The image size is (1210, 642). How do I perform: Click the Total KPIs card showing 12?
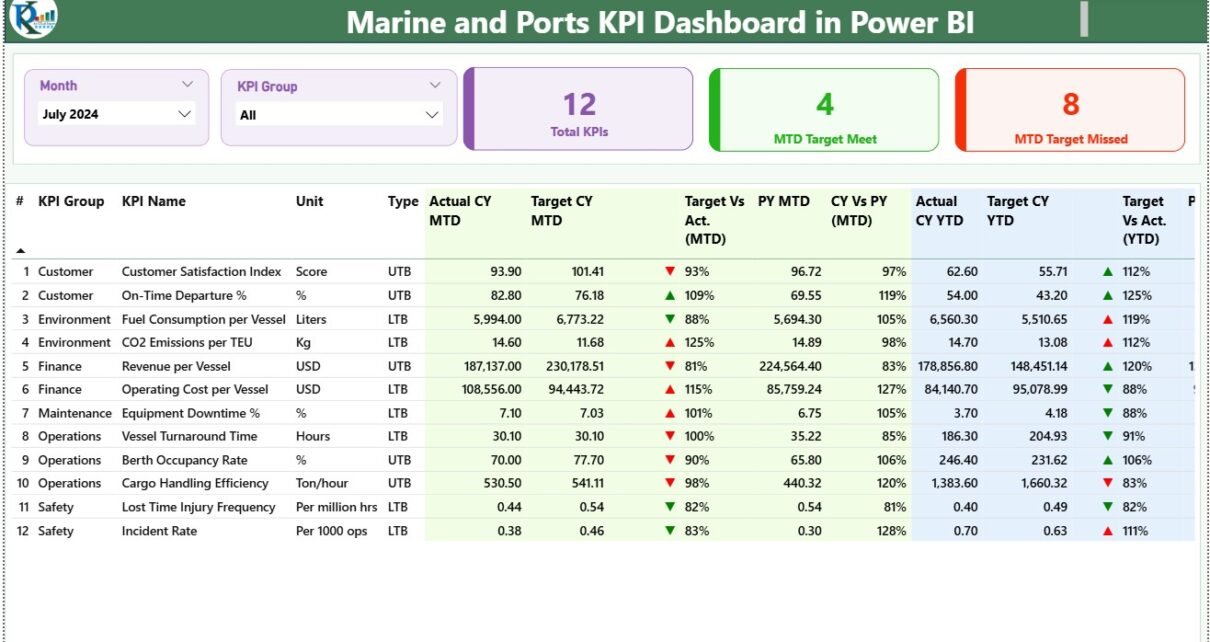coord(579,110)
